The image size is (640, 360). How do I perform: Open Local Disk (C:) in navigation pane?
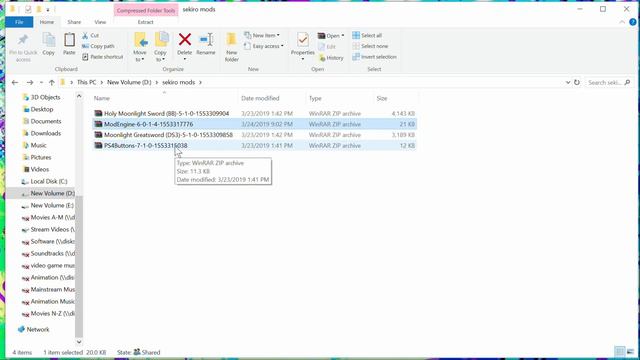click(x=44, y=181)
